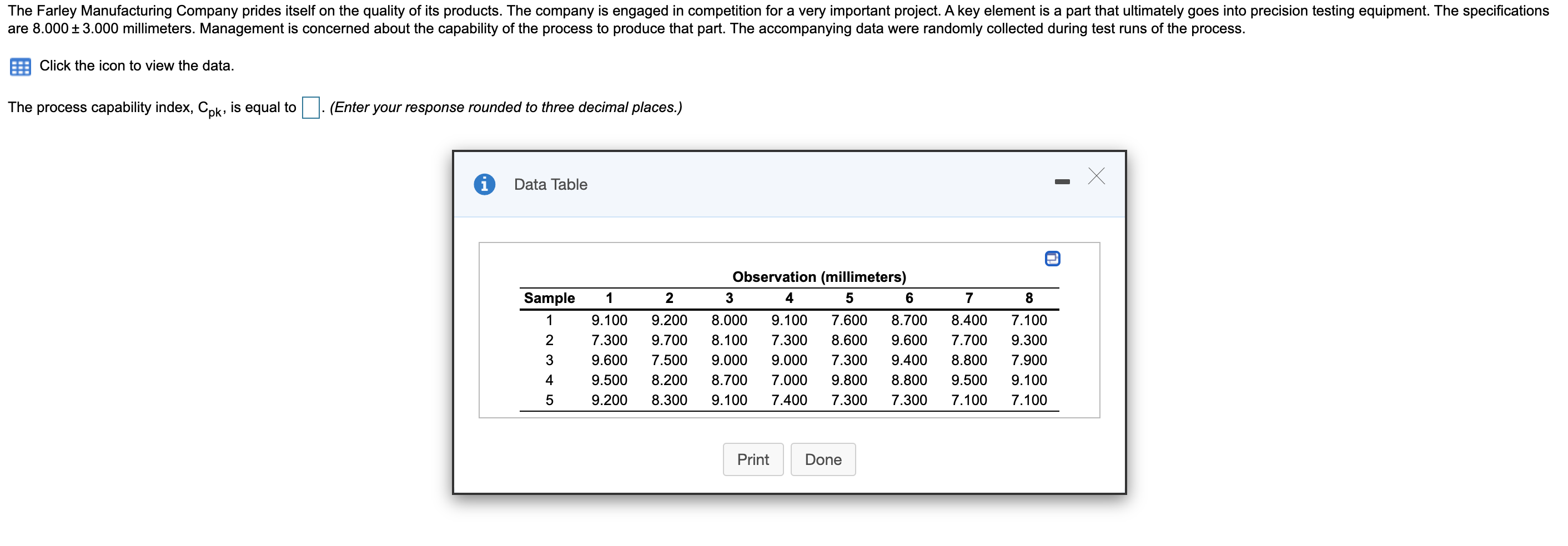This screenshot has width=1568, height=546.
Task: Select the 9.400 value in sample row 3
Action: (x=909, y=360)
